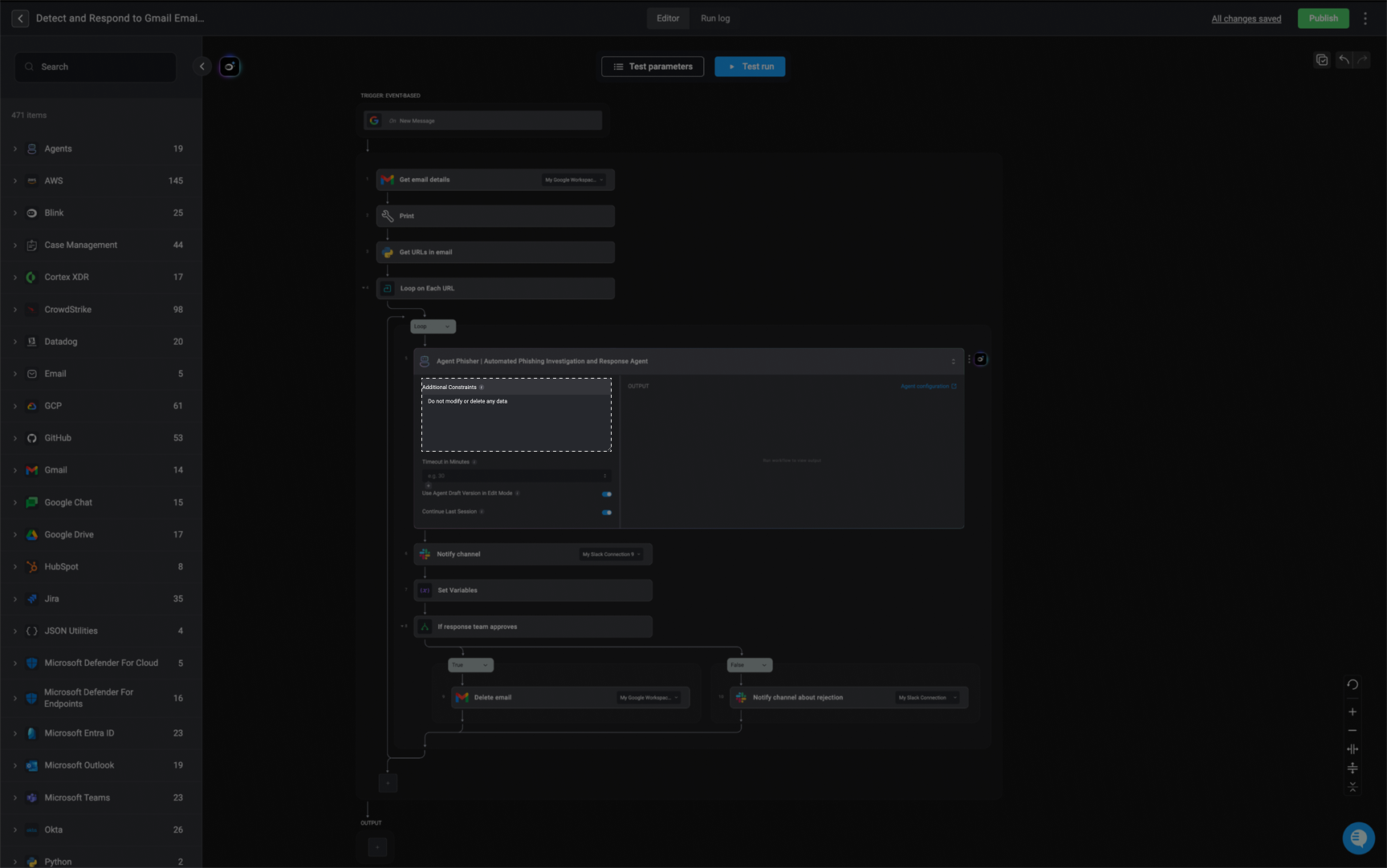Click the Python icon on Get URLs step
Viewport: 1387px width, 868px height.
388,252
